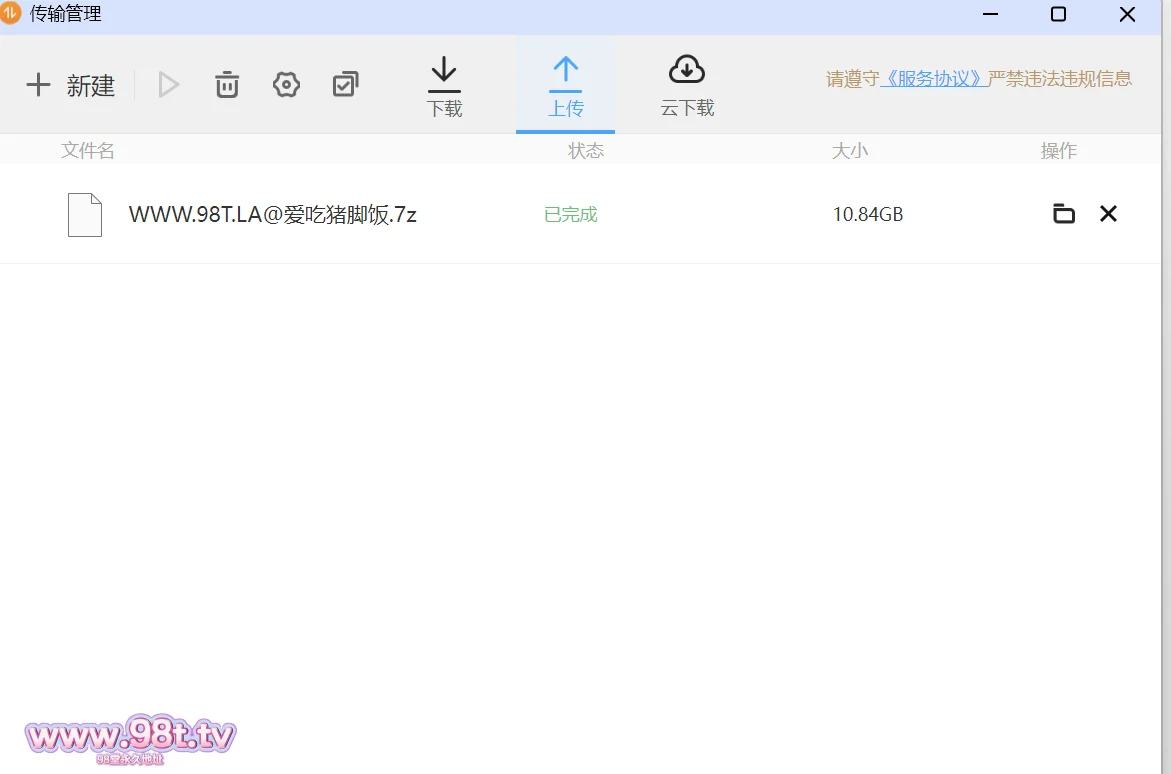The image size is (1171, 774).
Task: Open containing folder for the .7z file
Action: tap(1064, 214)
